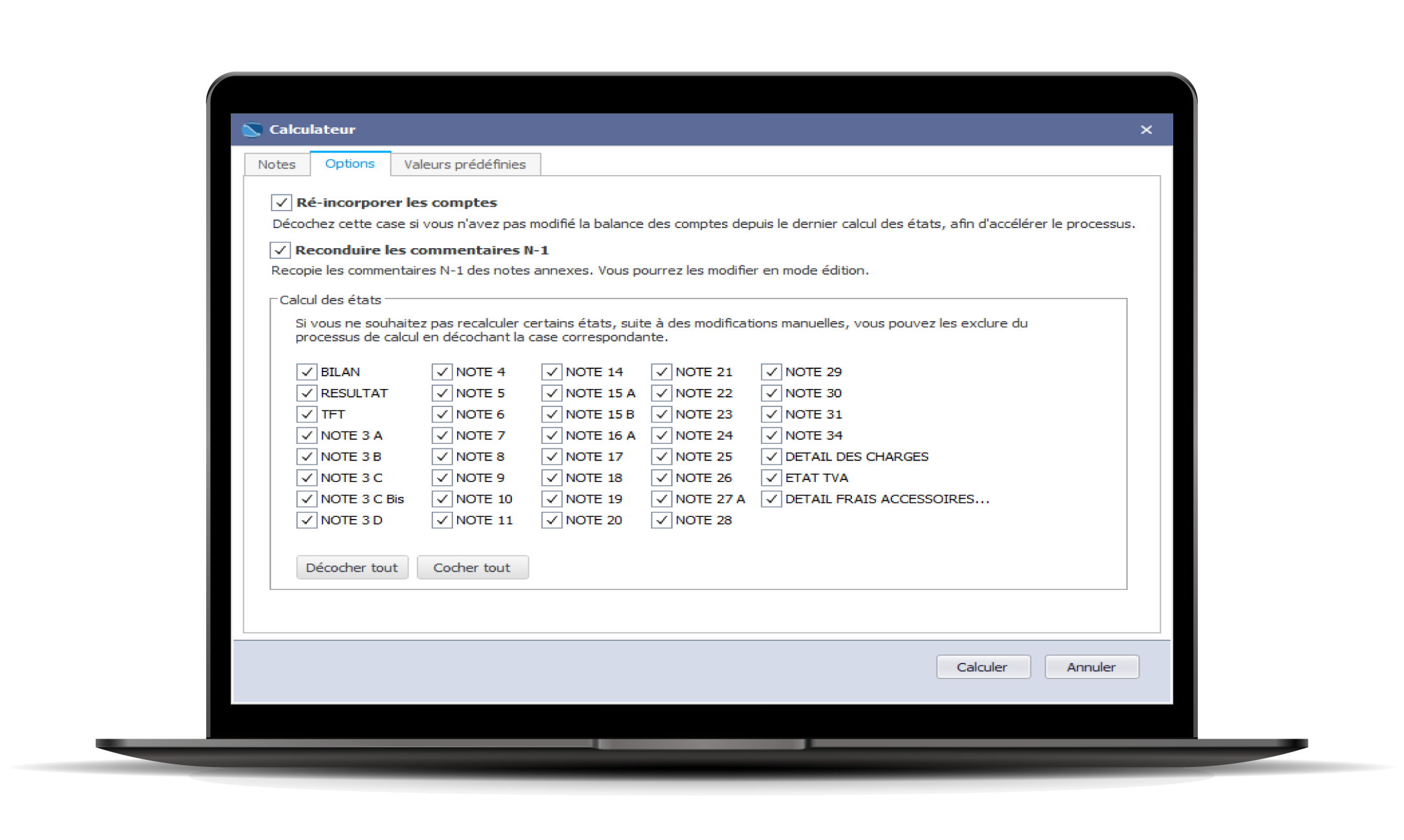The height and width of the screenshot is (840, 1404).
Task: Switch to the Notes tab
Action: coord(277,164)
